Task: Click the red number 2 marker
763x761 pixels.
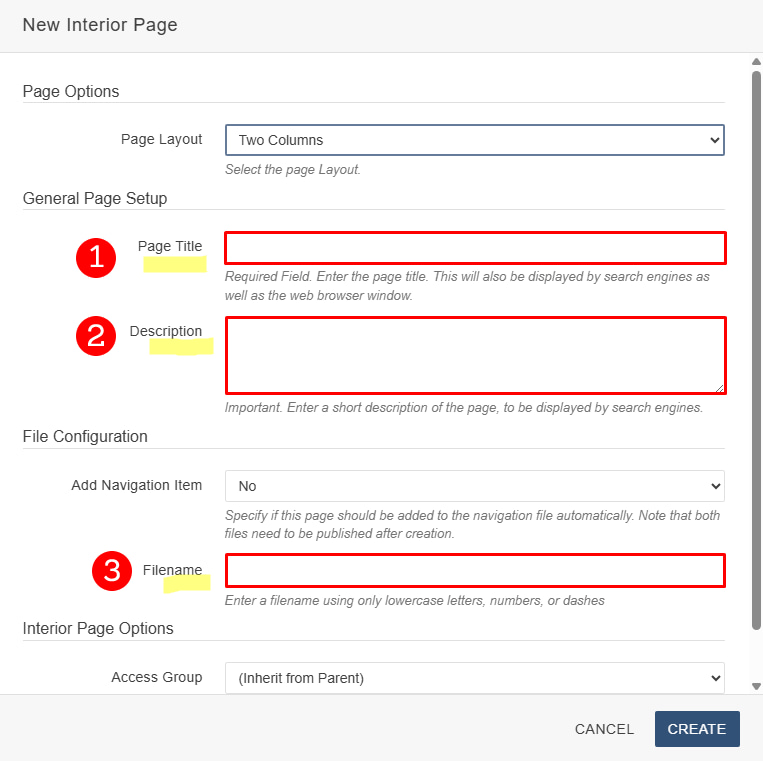Action: coord(96,336)
